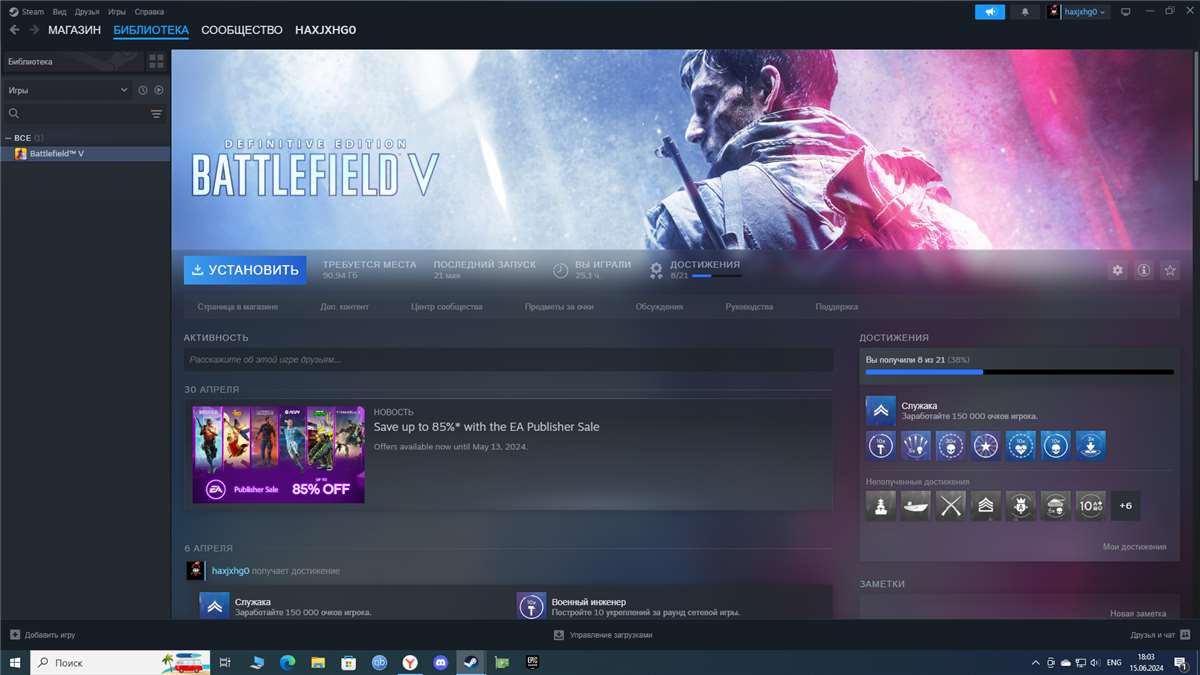Go back with the navigation arrow
The image size is (1200, 675).
pos(14,30)
